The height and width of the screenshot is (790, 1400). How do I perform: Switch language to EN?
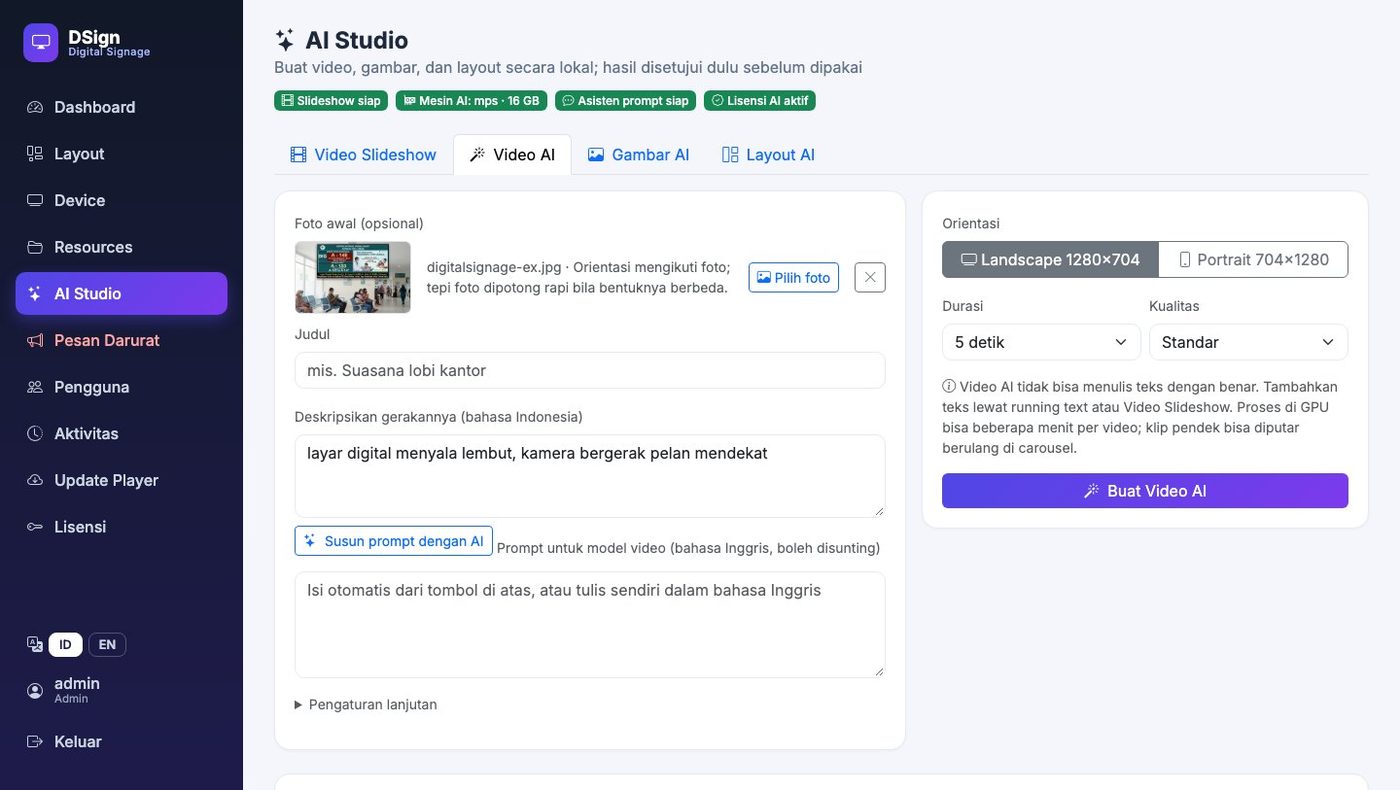click(x=107, y=644)
